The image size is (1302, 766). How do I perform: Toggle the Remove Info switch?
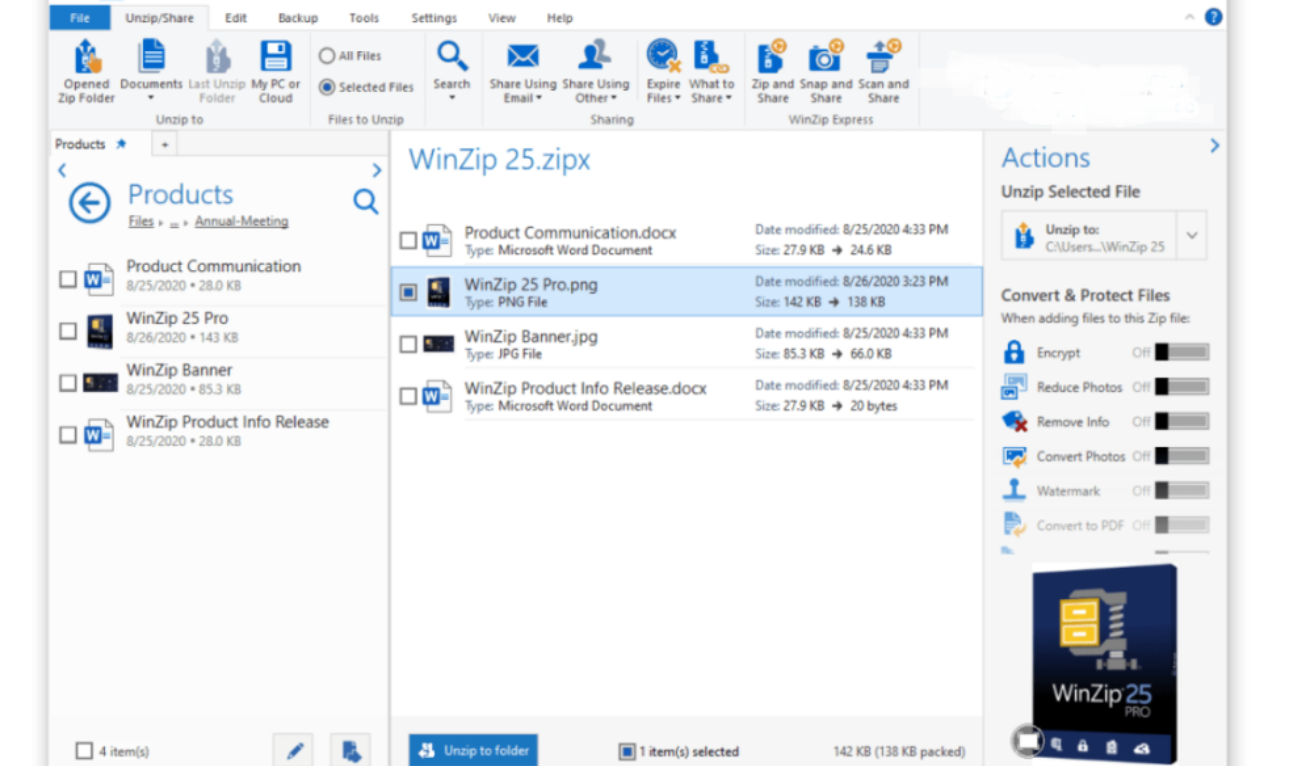[x=1182, y=421]
